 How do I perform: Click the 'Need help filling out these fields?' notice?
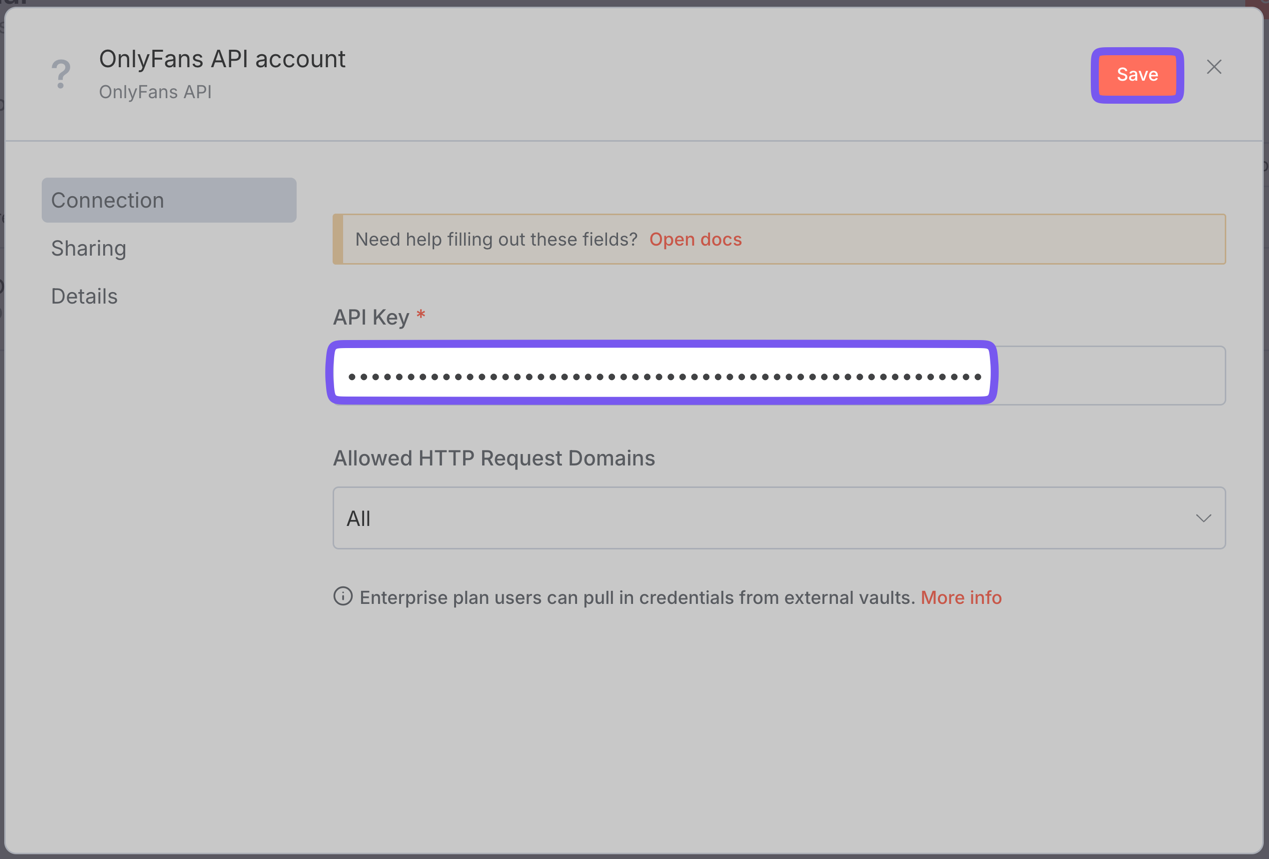coord(496,239)
